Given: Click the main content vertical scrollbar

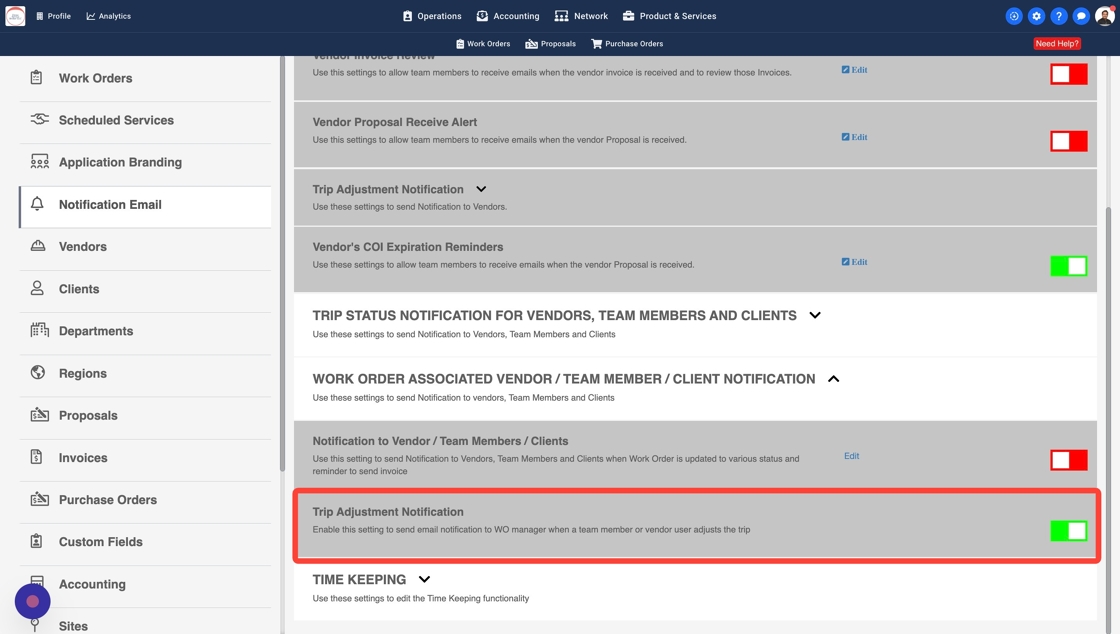Looking at the screenshot, I should pos(1109,421).
